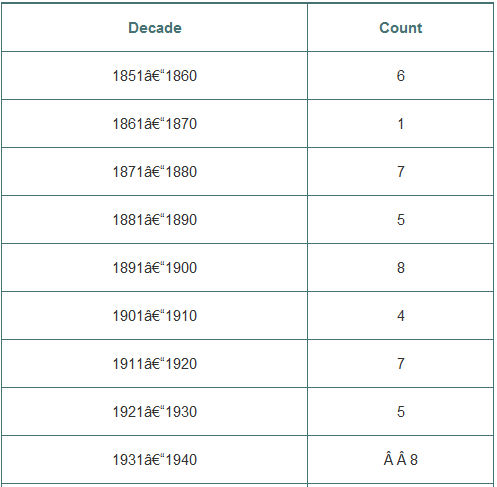Viewport: 497px width, 487px height.
Task: Click count 6 for 1851–1860
Action: [x=400, y=76]
